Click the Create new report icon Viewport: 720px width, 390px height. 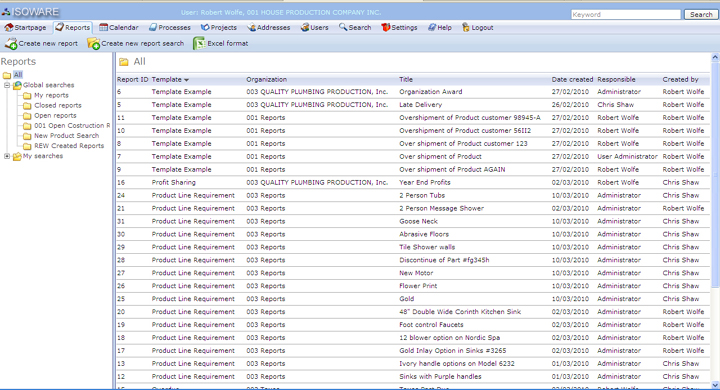(x=11, y=44)
